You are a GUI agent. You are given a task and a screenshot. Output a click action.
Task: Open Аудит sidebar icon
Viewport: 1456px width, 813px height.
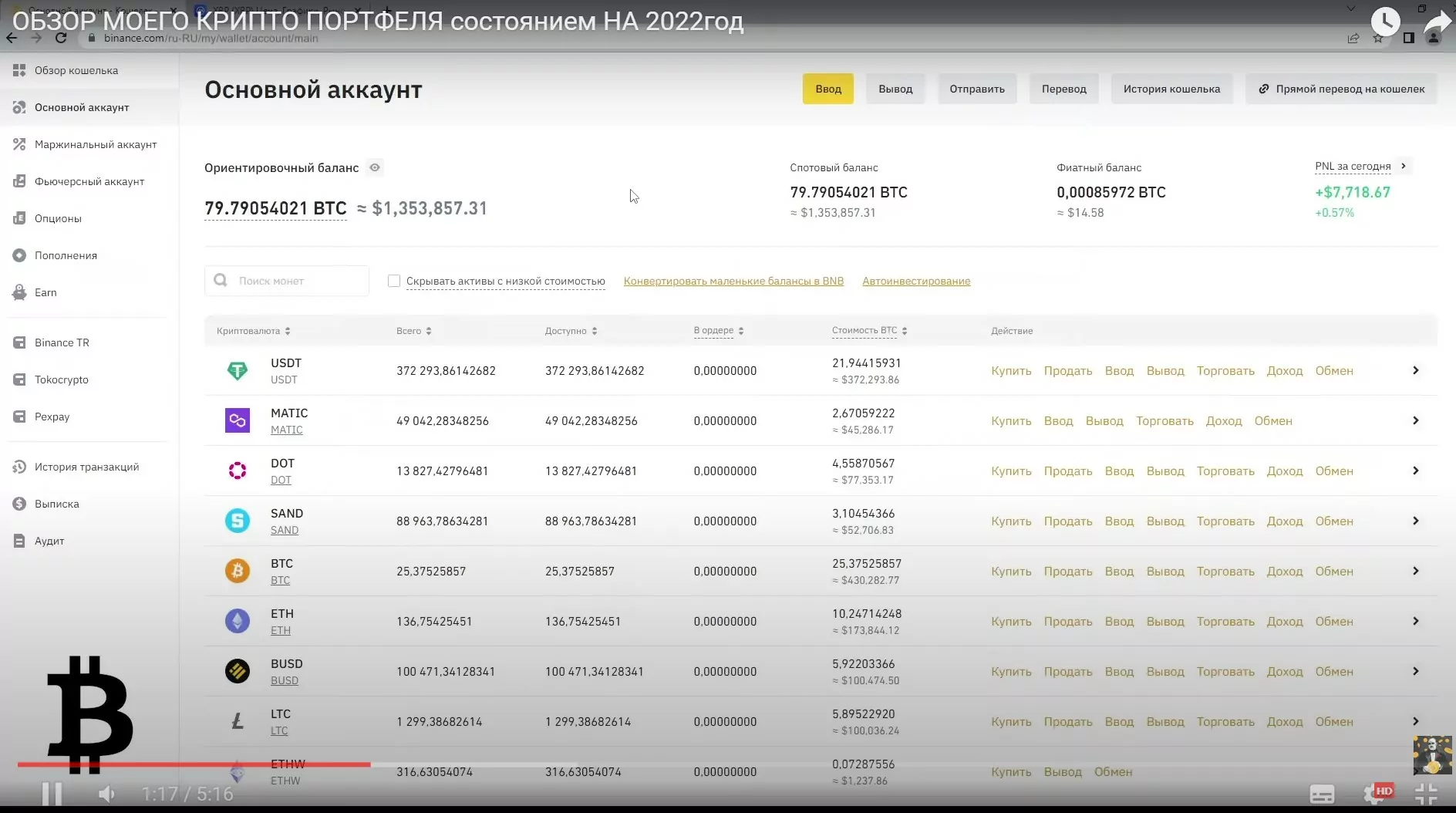19,541
